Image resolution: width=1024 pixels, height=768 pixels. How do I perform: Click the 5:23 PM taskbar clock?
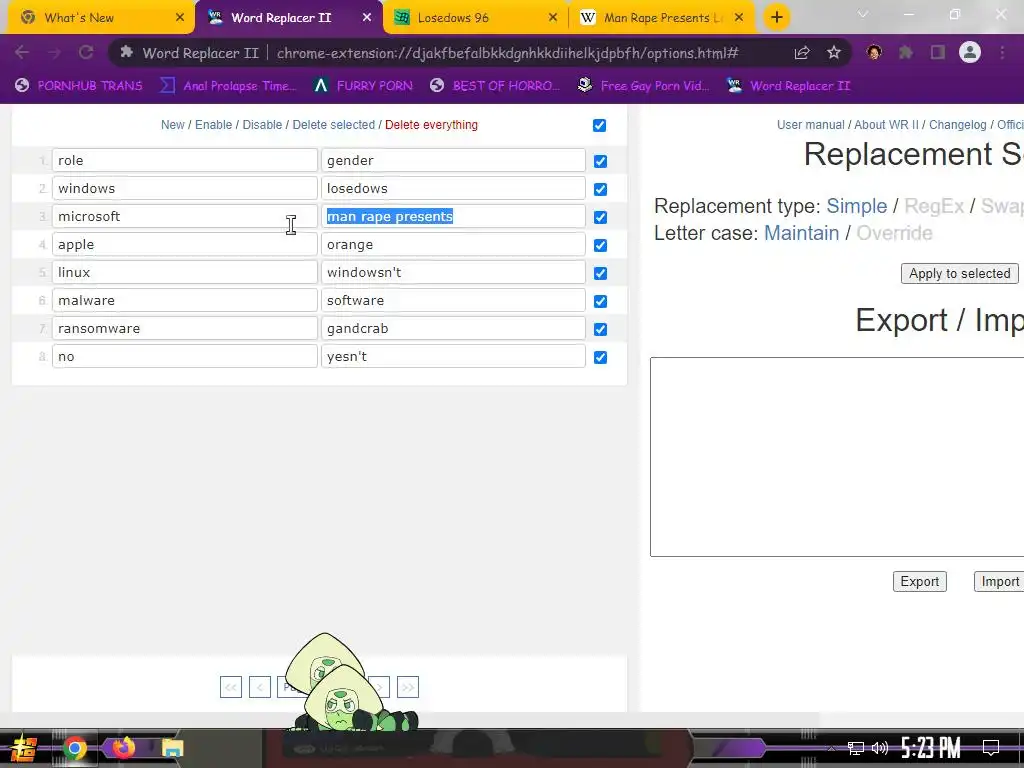(x=931, y=748)
